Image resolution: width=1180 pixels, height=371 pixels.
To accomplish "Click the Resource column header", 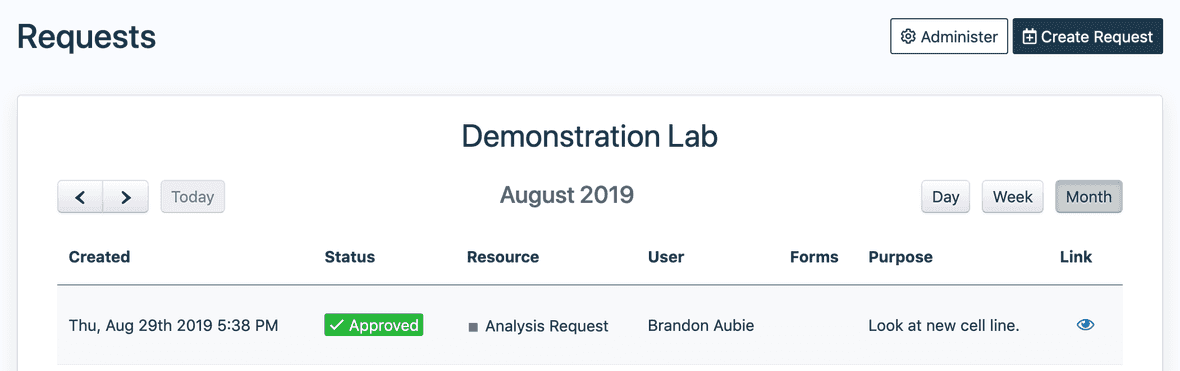I will tap(503, 257).
